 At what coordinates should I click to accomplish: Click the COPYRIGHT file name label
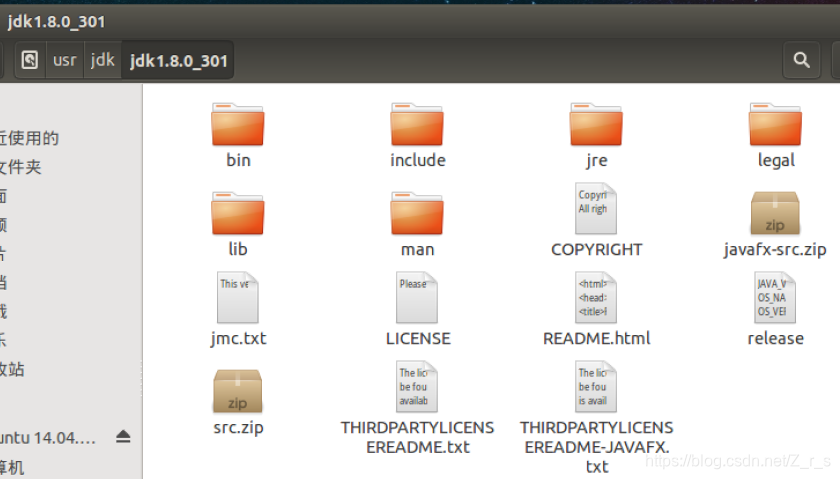tap(597, 250)
